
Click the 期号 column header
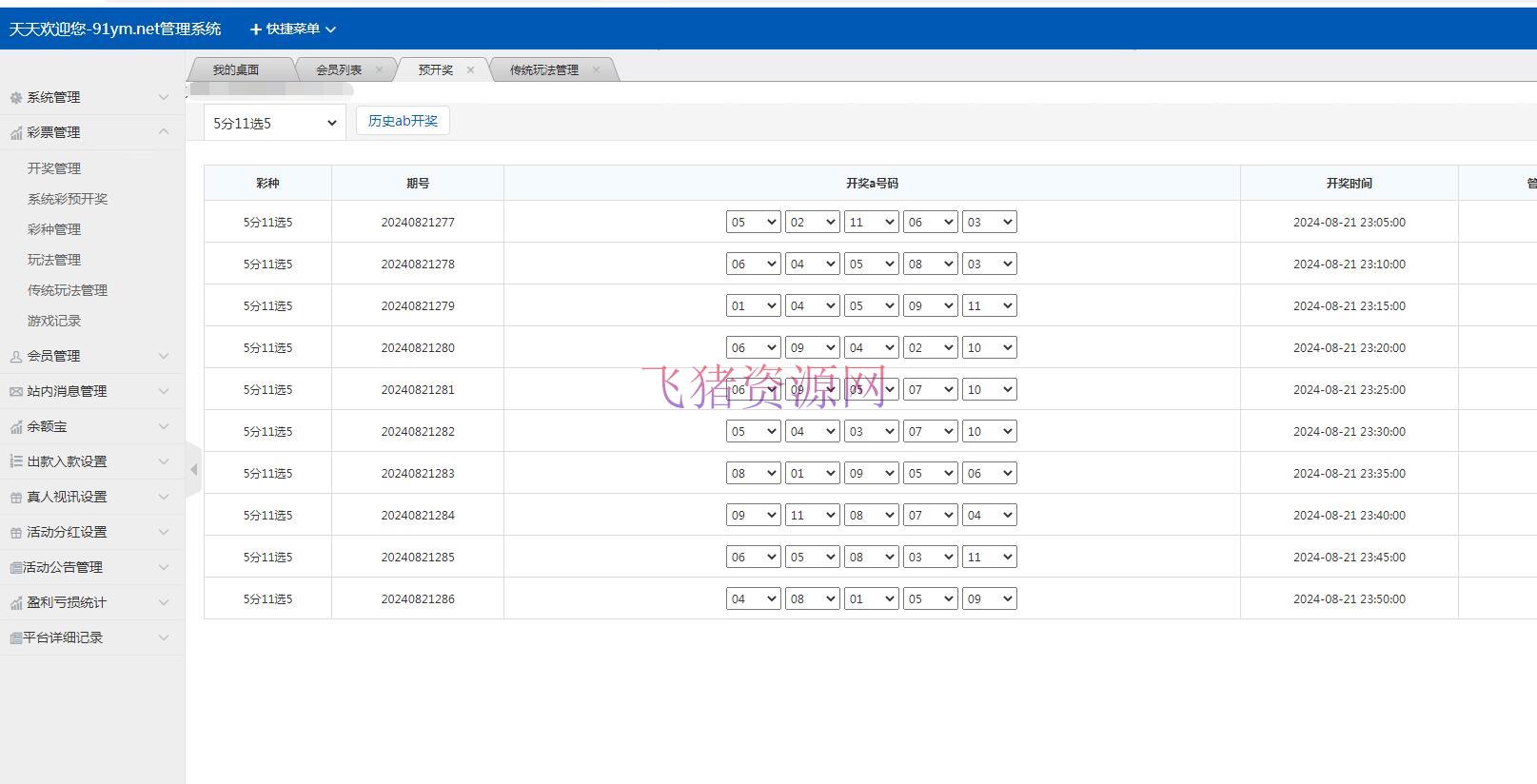418,183
